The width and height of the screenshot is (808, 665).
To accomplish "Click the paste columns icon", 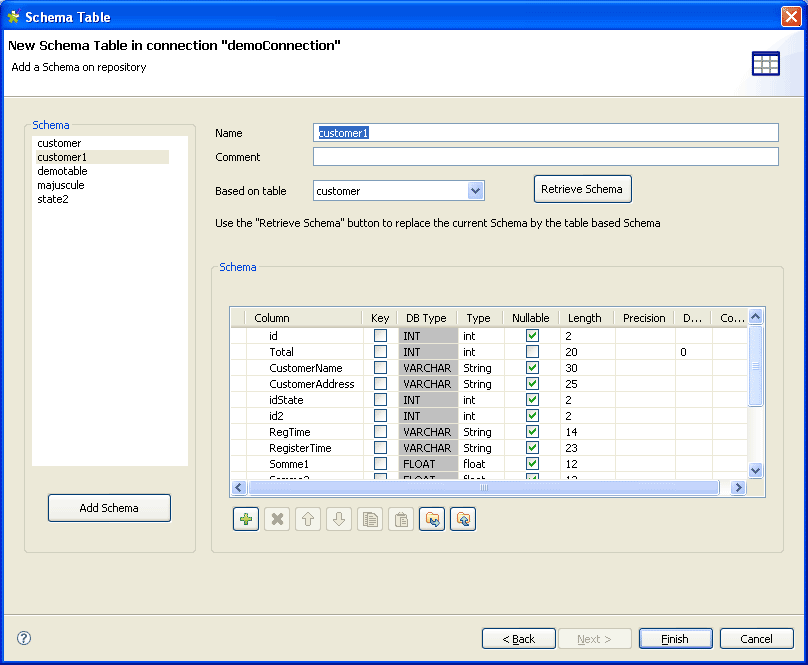I will 401,519.
